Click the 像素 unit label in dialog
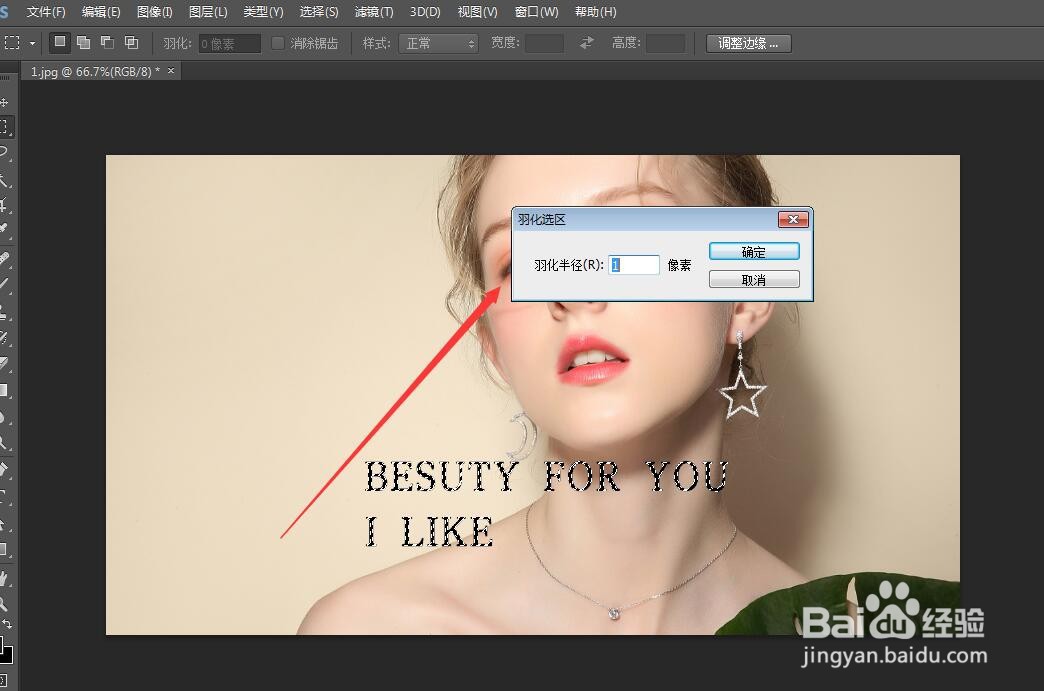Image resolution: width=1044 pixels, height=691 pixels. pos(679,265)
